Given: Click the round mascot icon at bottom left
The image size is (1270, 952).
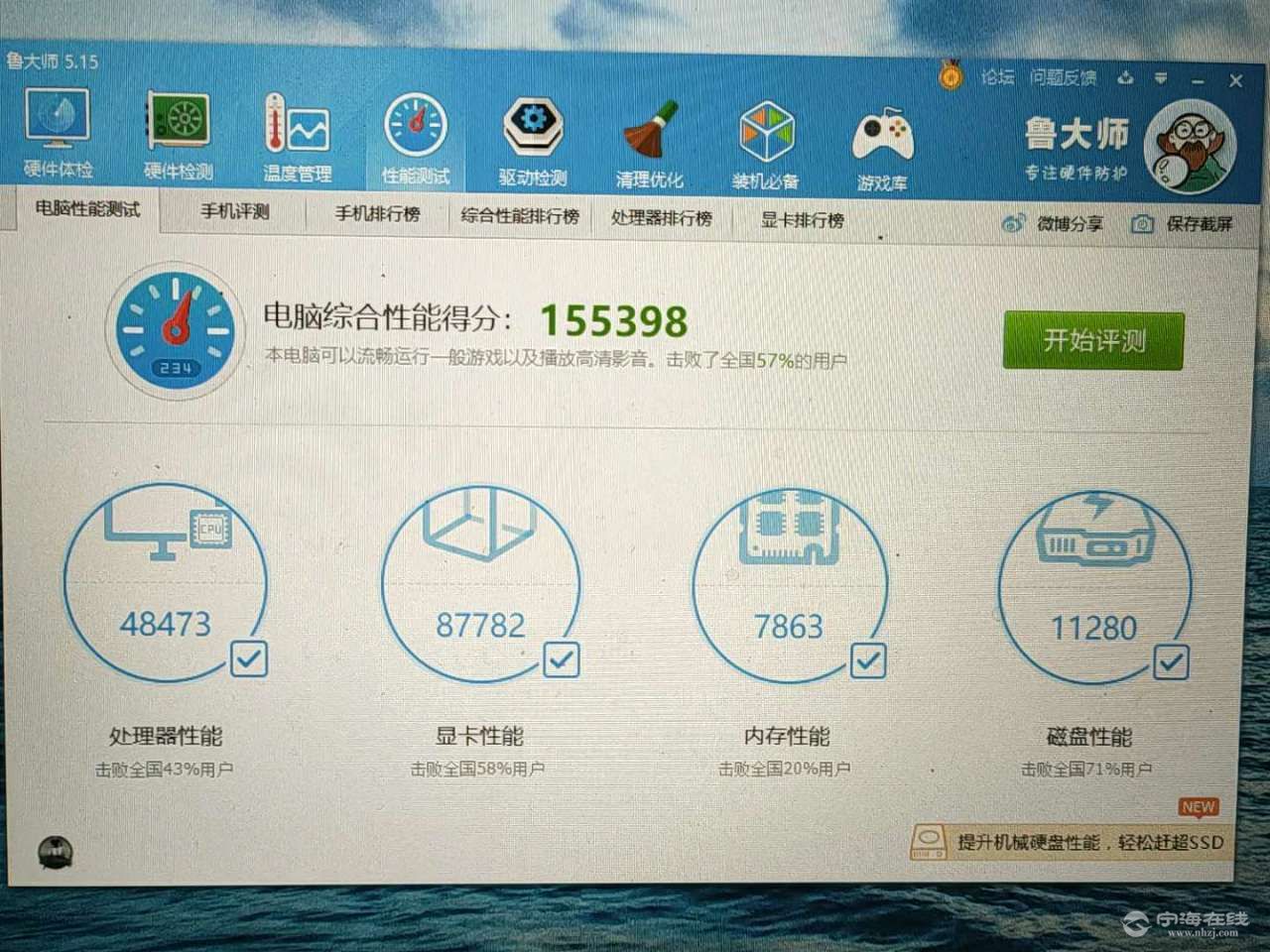Looking at the screenshot, I should pyautogui.click(x=55, y=852).
